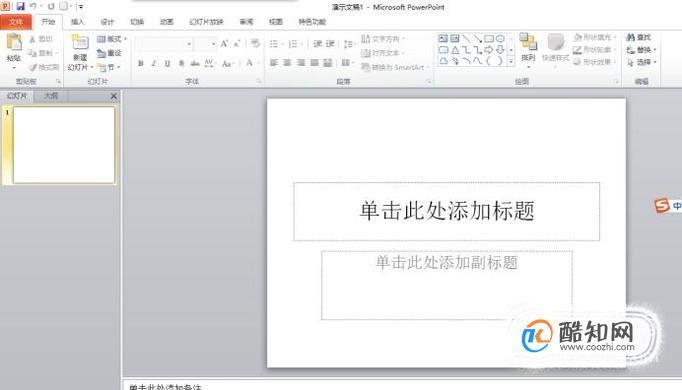The image size is (682, 390).
Task: Click the Line Spacing icon
Action: (x=348, y=44)
